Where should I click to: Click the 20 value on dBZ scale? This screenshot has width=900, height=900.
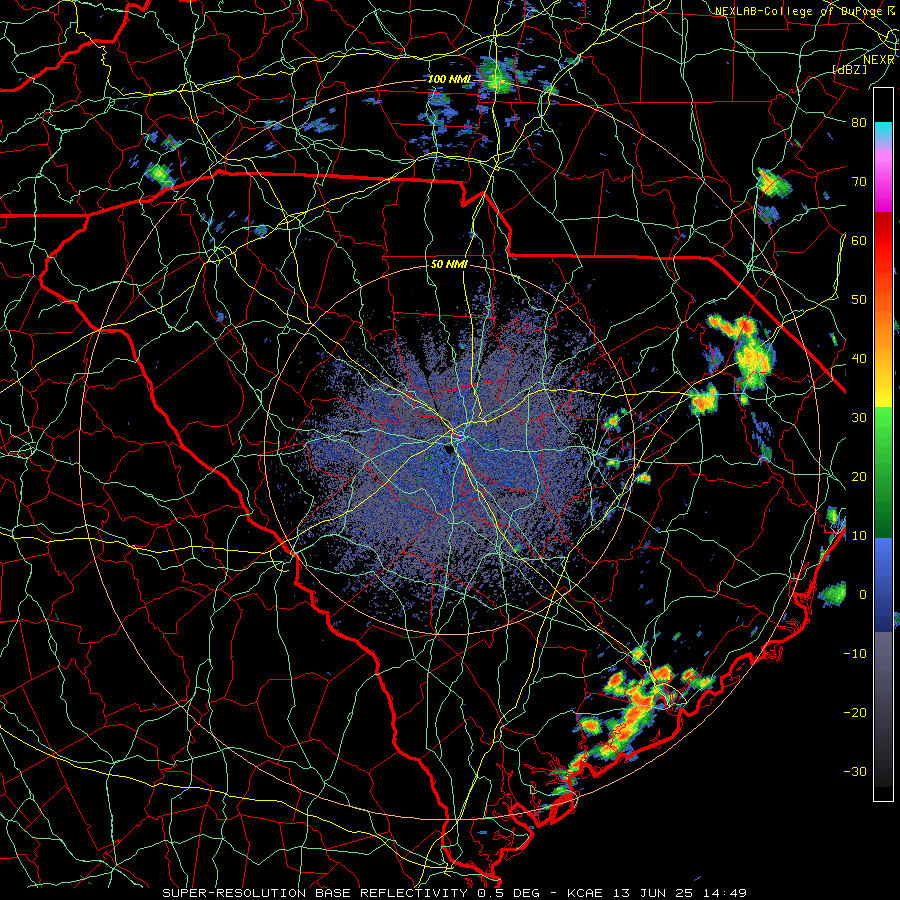pos(859,477)
